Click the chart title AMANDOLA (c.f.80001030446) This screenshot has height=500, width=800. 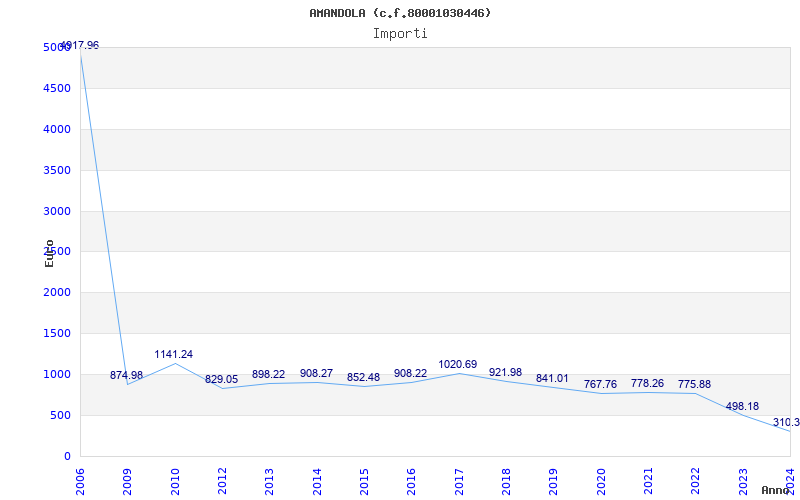tap(400, 13)
